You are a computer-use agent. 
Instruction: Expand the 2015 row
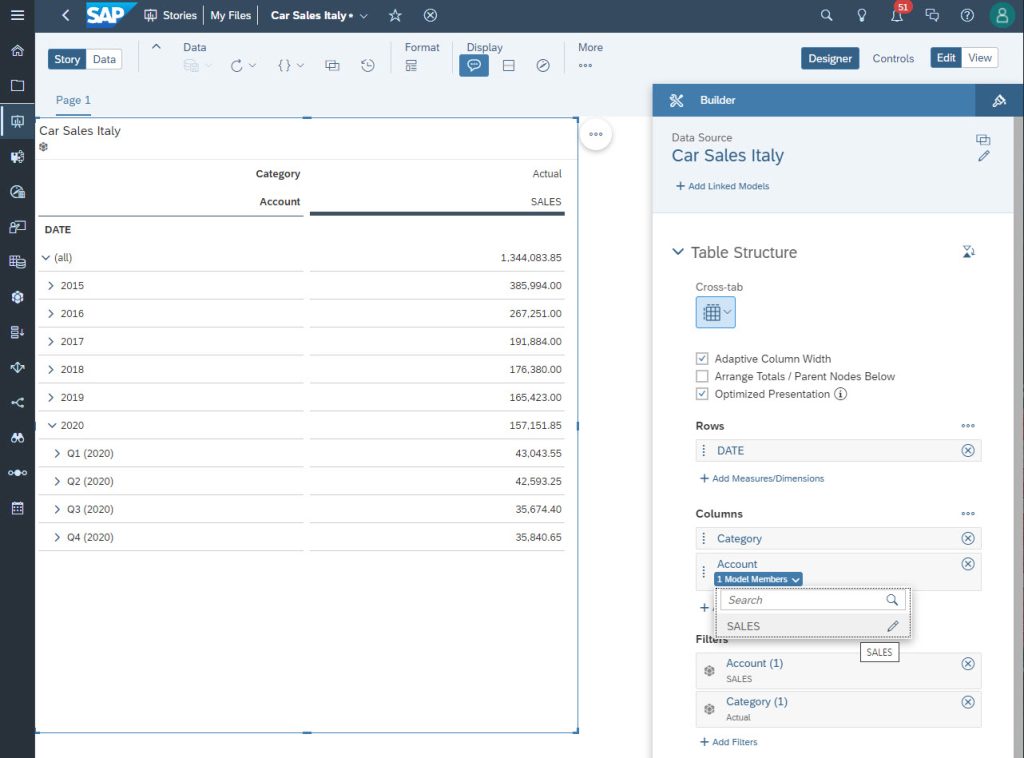click(51, 285)
